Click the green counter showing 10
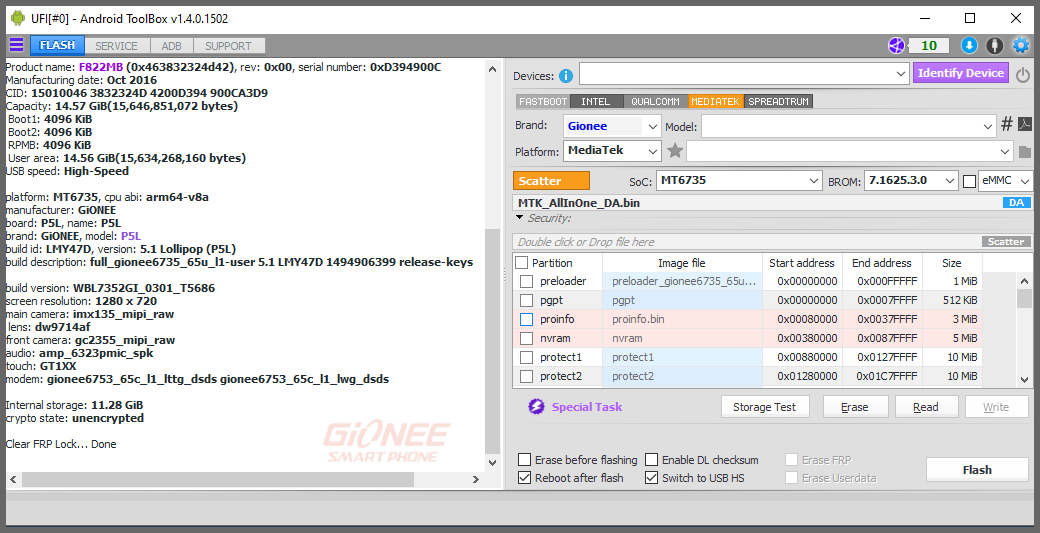Viewport: 1040px width, 533px height. [929, 45]
